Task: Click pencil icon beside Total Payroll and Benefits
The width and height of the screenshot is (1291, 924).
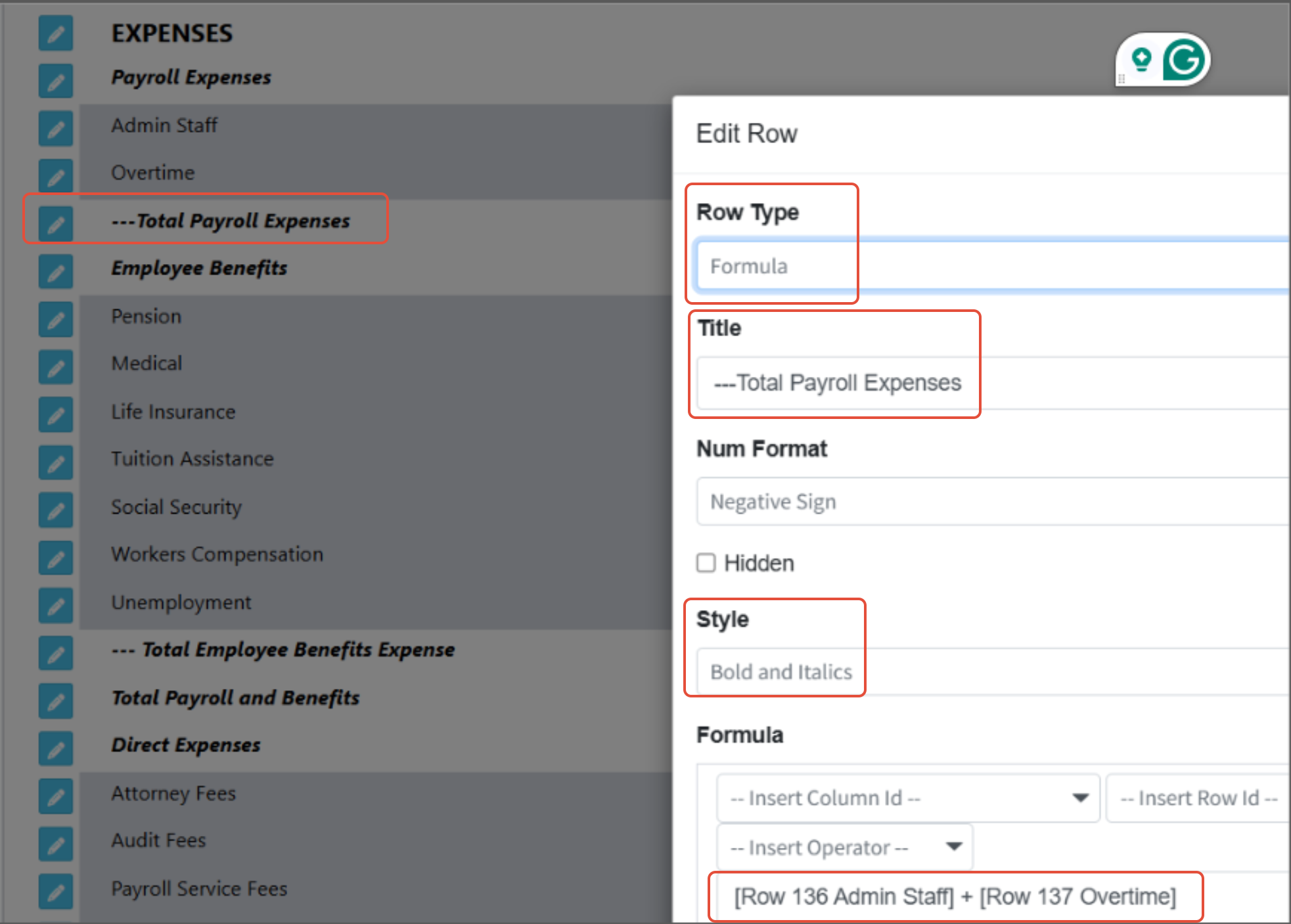Action: click(55, 701)
